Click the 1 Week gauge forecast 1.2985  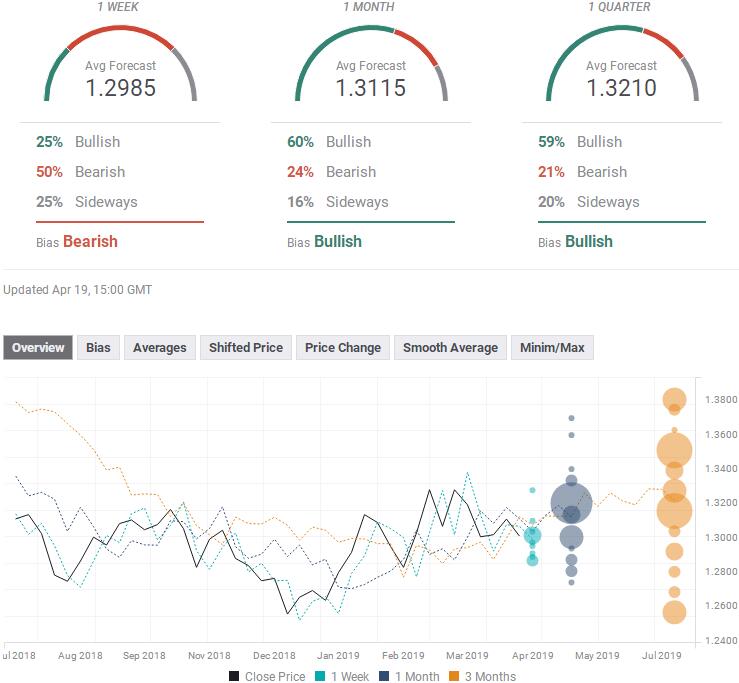(120, 88)
